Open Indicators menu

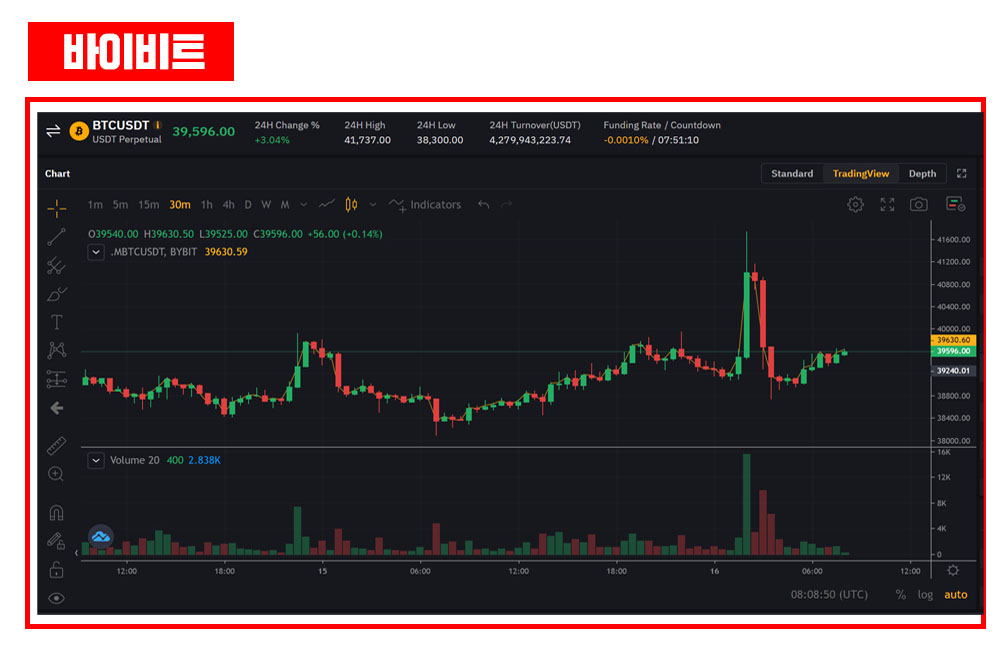[425, 204]
